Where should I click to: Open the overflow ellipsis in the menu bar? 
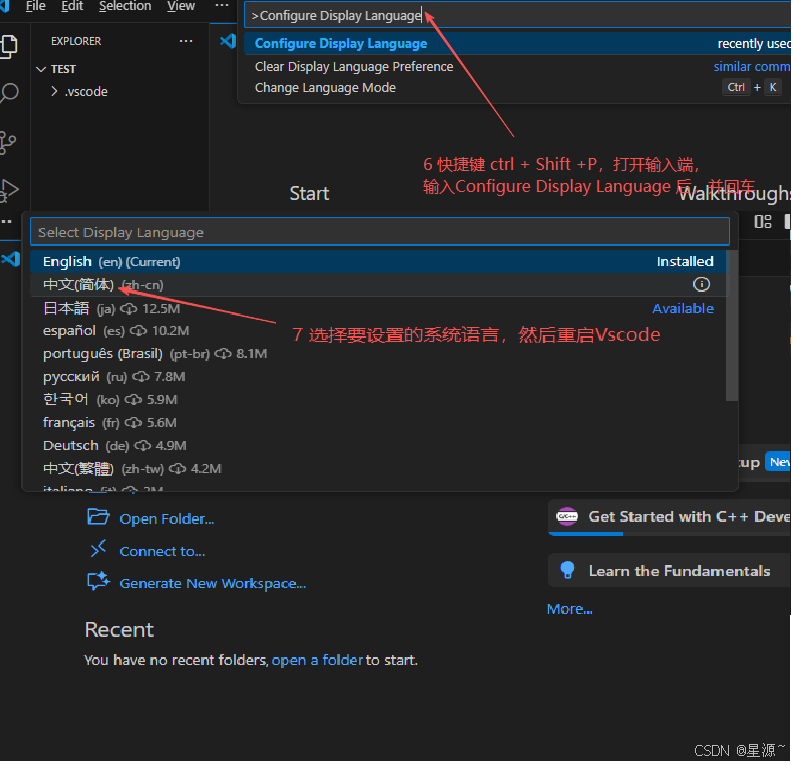[222, 6]
